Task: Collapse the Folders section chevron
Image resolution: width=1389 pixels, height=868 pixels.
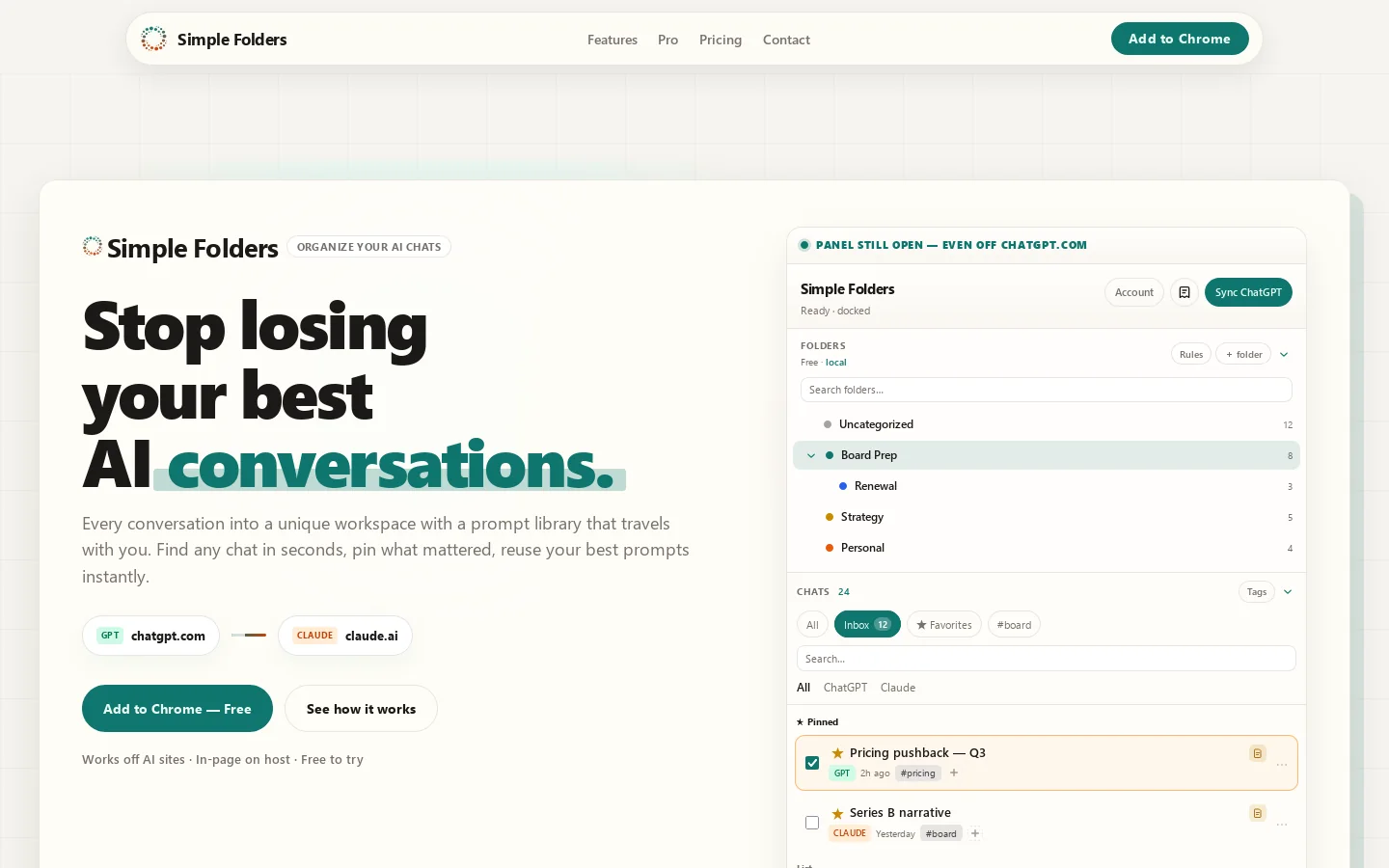Action: coord(1284,354)
